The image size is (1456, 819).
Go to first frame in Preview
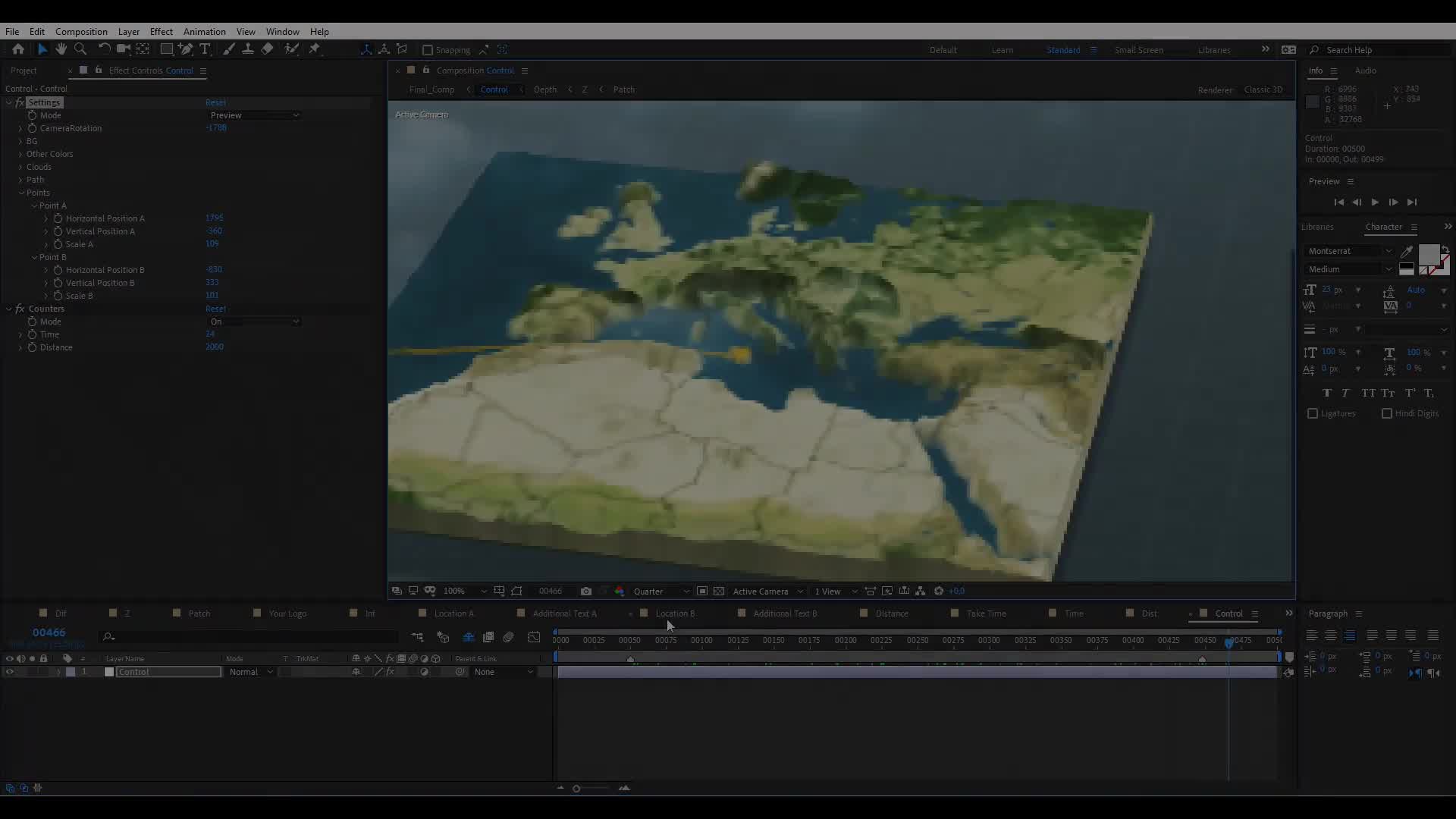tap(1338, 202)
